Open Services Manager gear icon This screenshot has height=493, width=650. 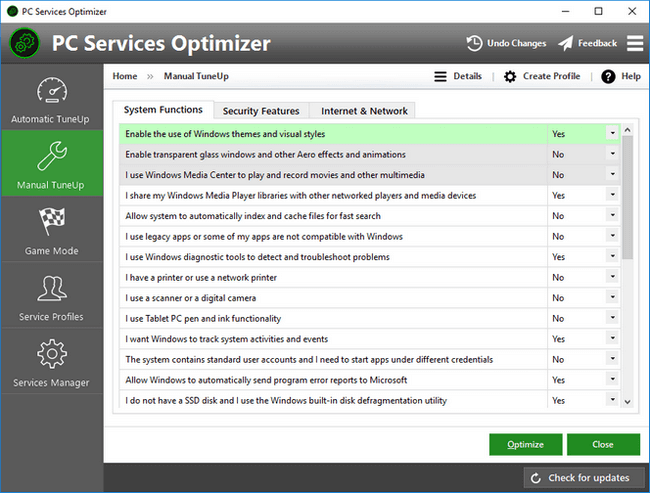pyautogui.click(x=52, y=354)
